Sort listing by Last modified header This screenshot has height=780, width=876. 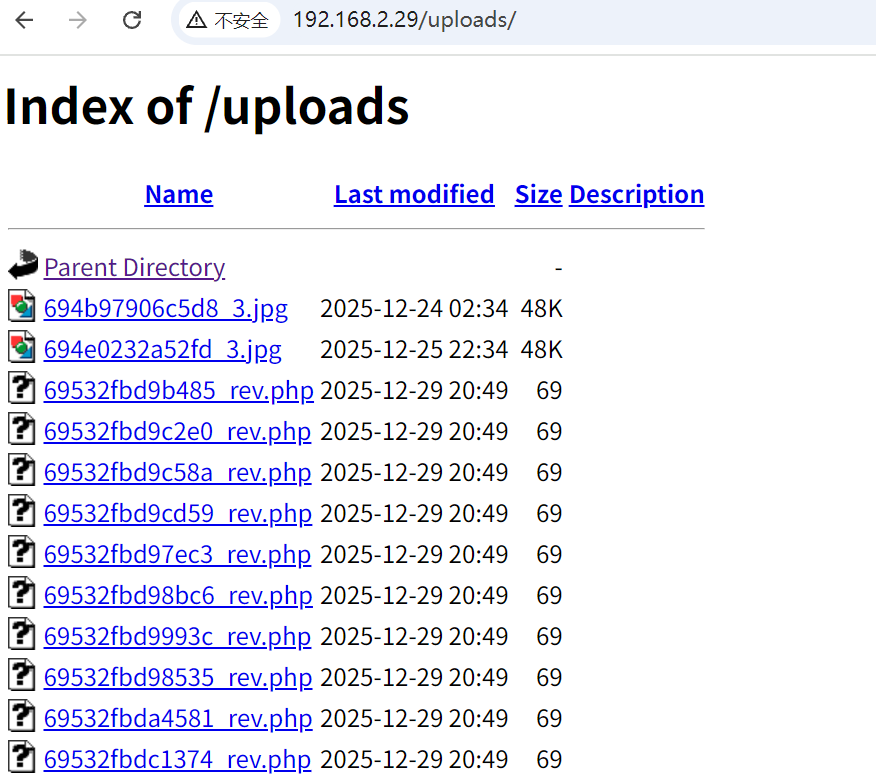tap(414, 194)
